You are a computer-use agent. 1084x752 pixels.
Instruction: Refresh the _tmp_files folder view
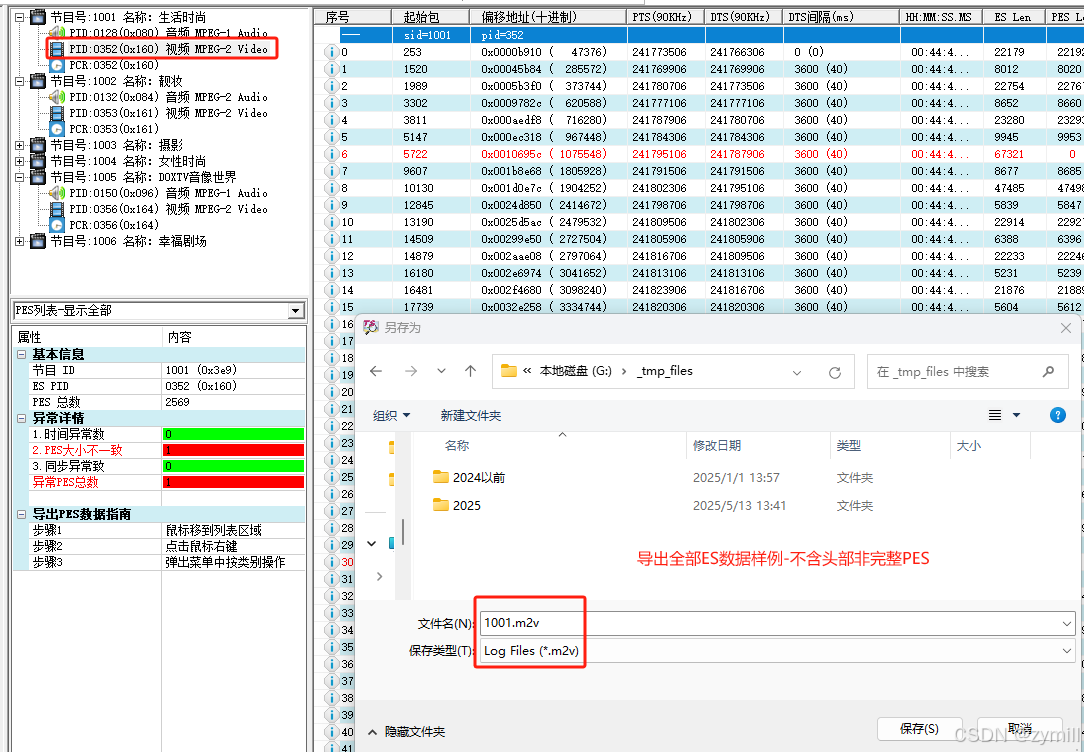(834, 373)
